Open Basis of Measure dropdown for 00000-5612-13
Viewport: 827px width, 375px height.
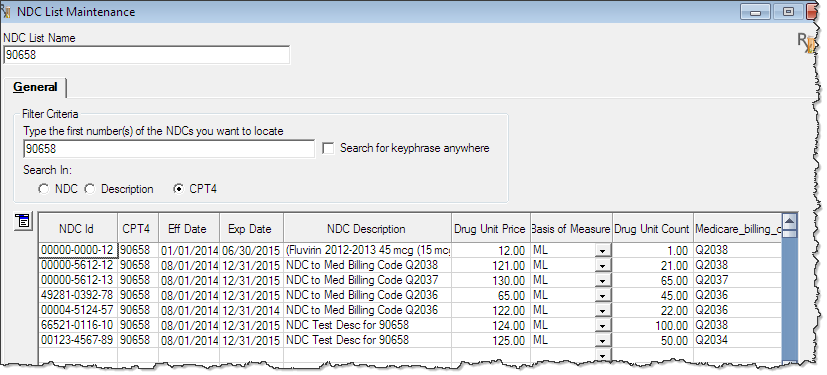click(603, 281)
